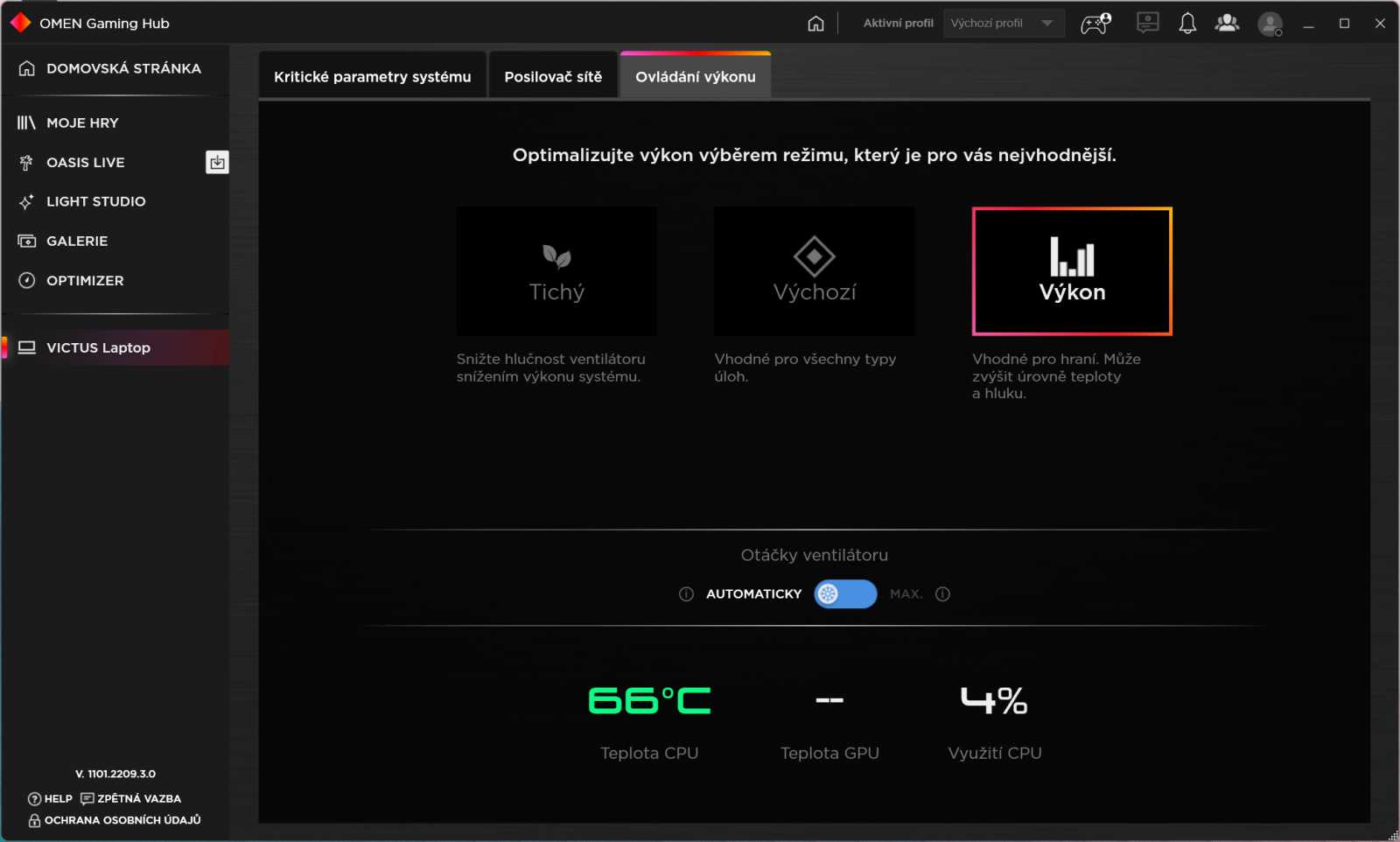
Task: Click the info icon beside MAX.
Action: (x=942, y=594)
